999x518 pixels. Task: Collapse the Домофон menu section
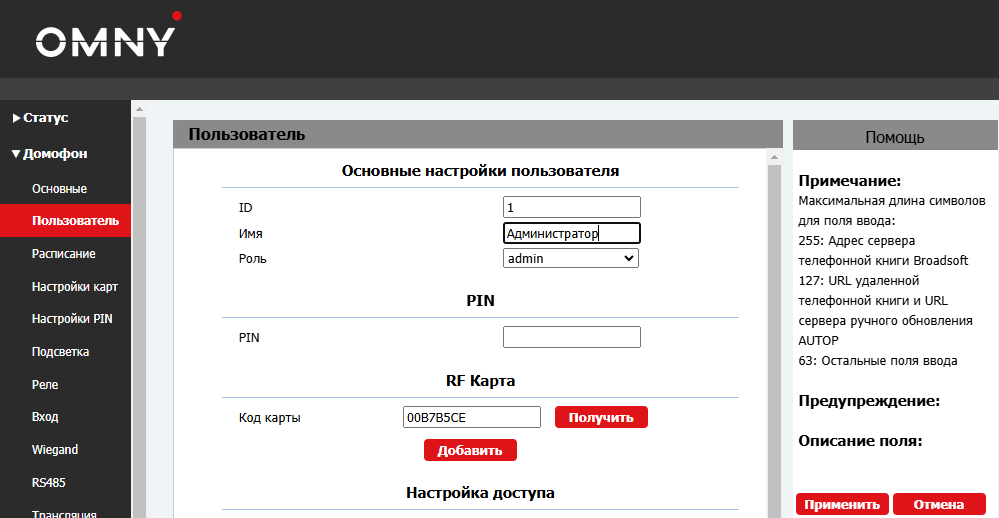pyautogui.click(x=49, y=154)
